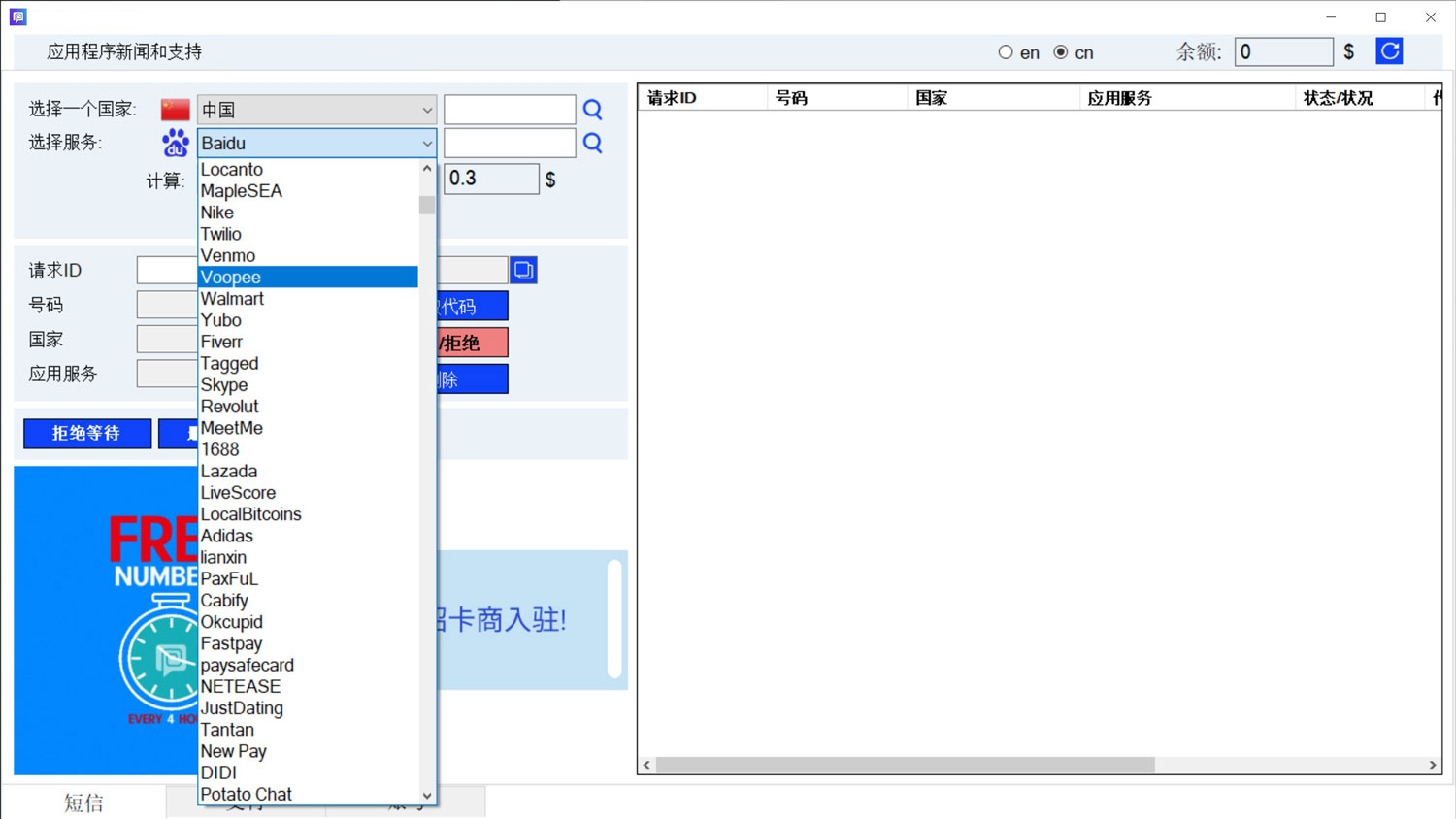Screen dimensions: 1456x819
Task: Pick MeetMe in the dropdown list
Action: (308, 428)
